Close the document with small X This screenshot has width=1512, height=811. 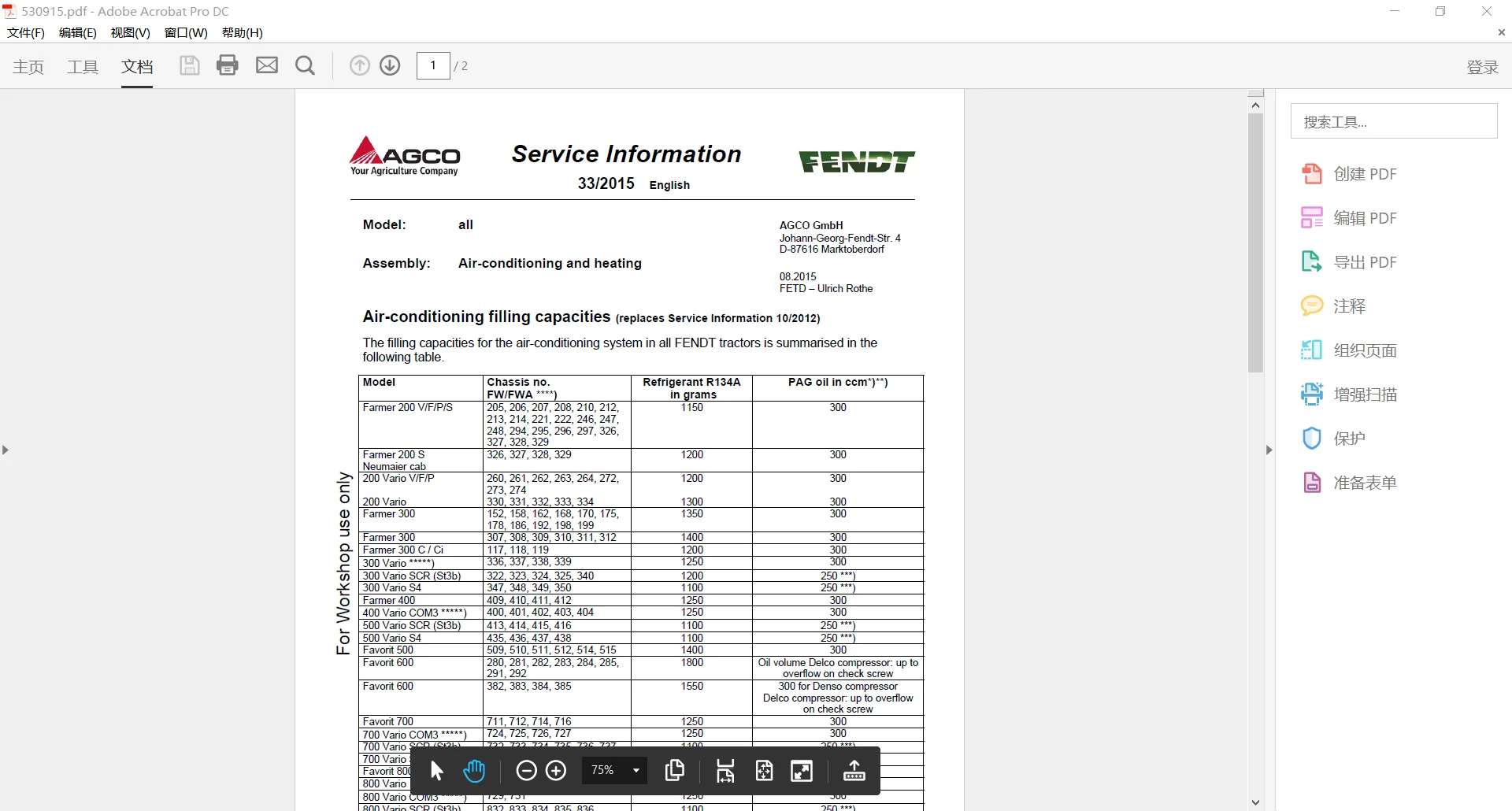[x=1501, y=32]
